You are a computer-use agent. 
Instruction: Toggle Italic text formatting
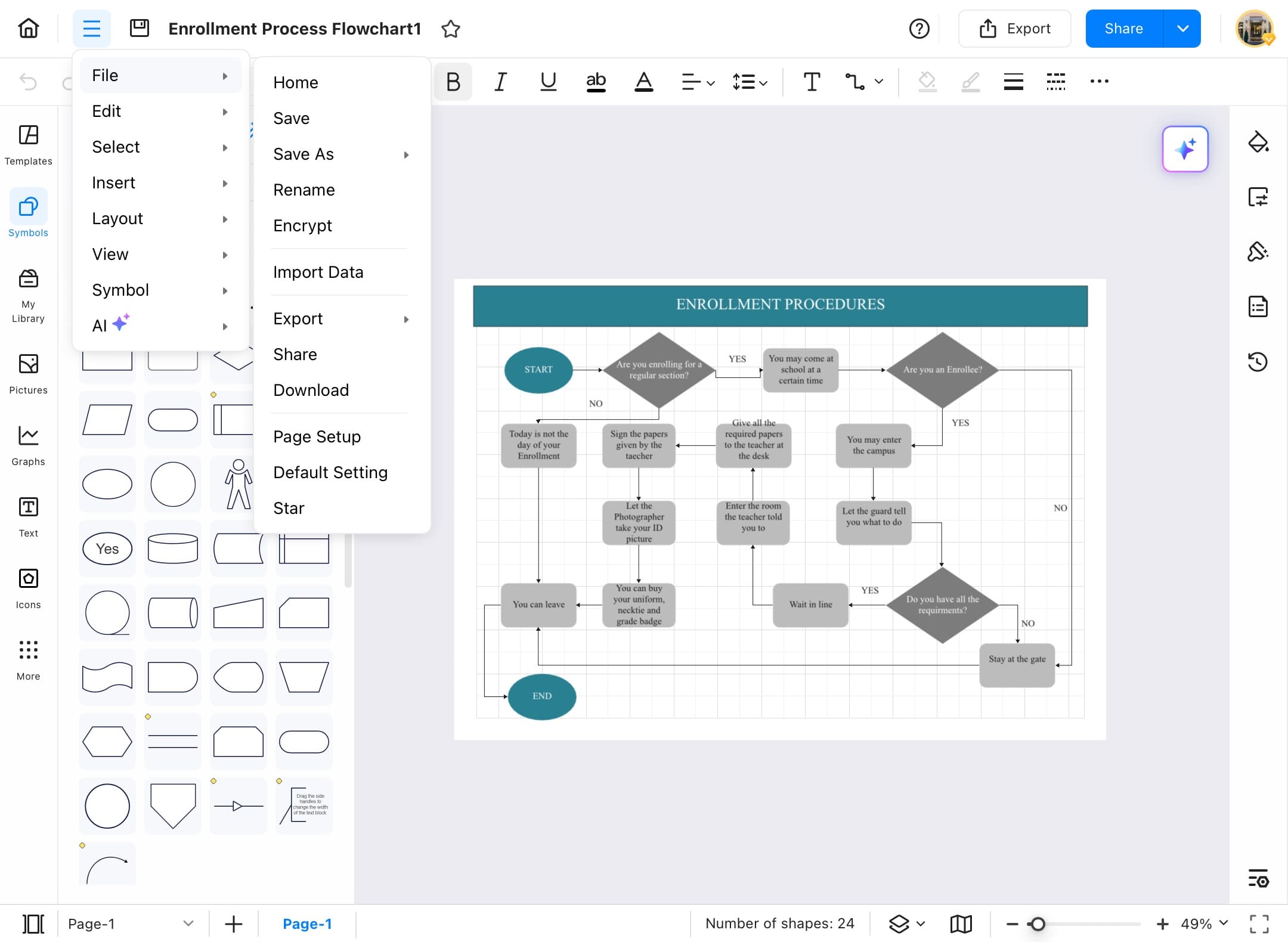[501, 81]
